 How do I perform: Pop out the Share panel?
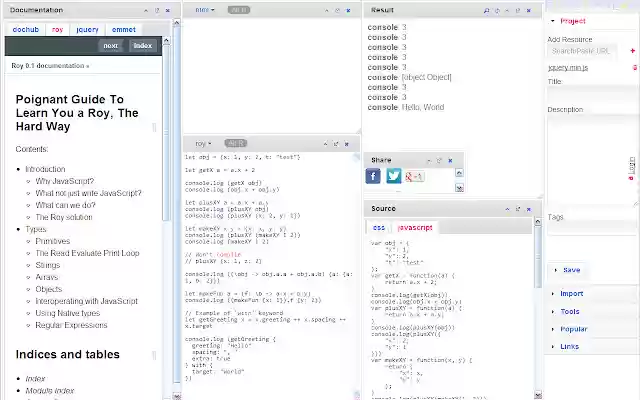pyautogui.click(x=440, y=160)
